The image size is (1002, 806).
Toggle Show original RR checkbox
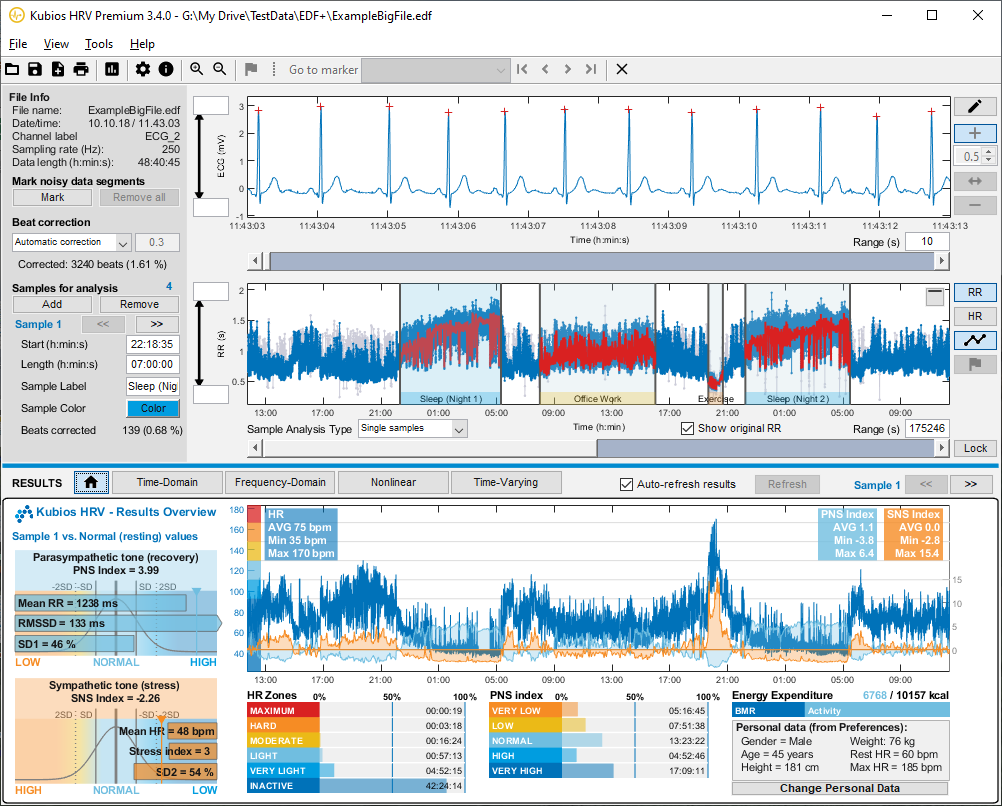pos(688,428)
